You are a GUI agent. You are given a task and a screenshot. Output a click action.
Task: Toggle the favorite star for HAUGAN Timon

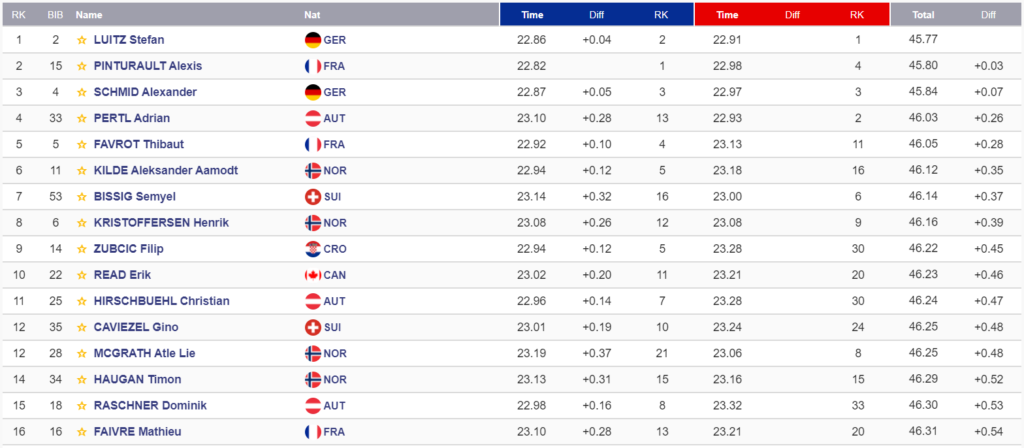click(82, 379)
